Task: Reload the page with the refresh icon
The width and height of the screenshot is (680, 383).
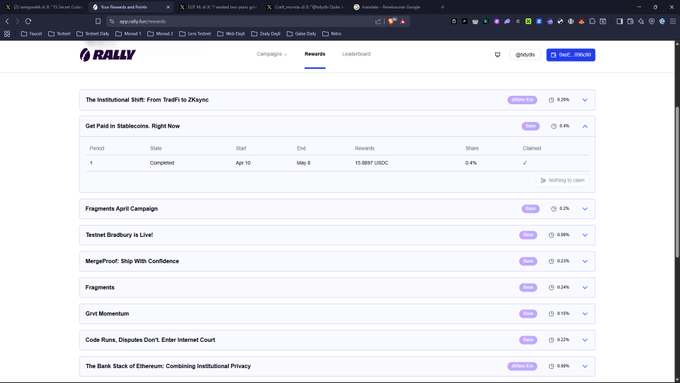Action: [x=28, y=21]
